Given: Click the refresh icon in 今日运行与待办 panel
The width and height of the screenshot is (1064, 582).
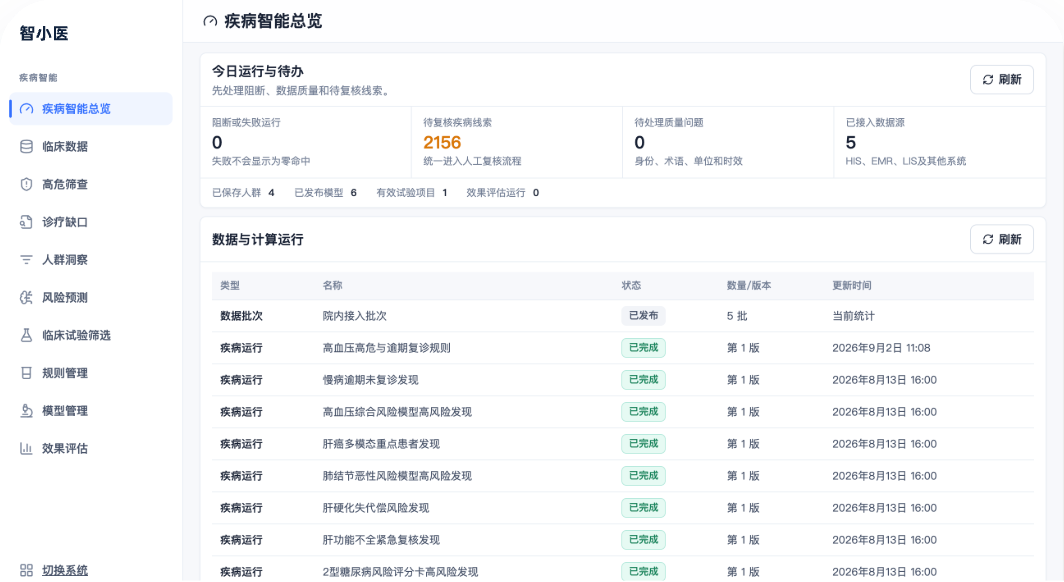Looking at the screenshot, I should pos(988,80).
